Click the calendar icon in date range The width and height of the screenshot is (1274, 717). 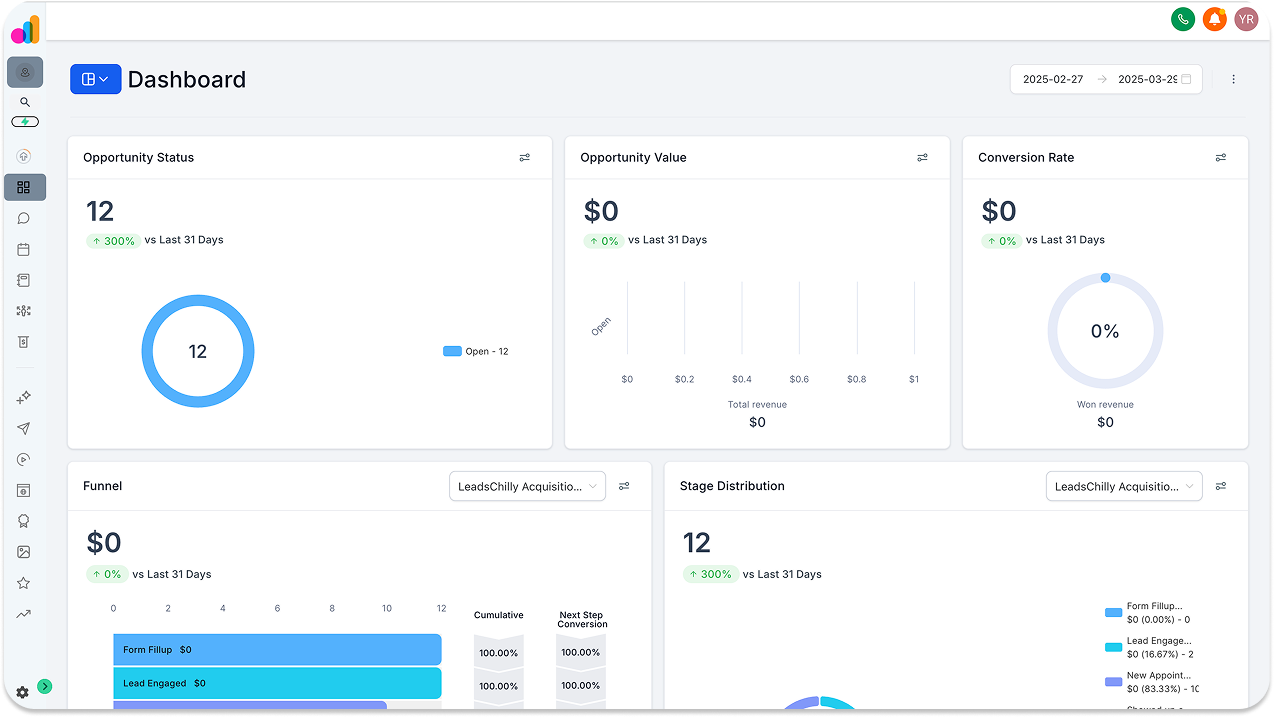tap(1186, 79)
